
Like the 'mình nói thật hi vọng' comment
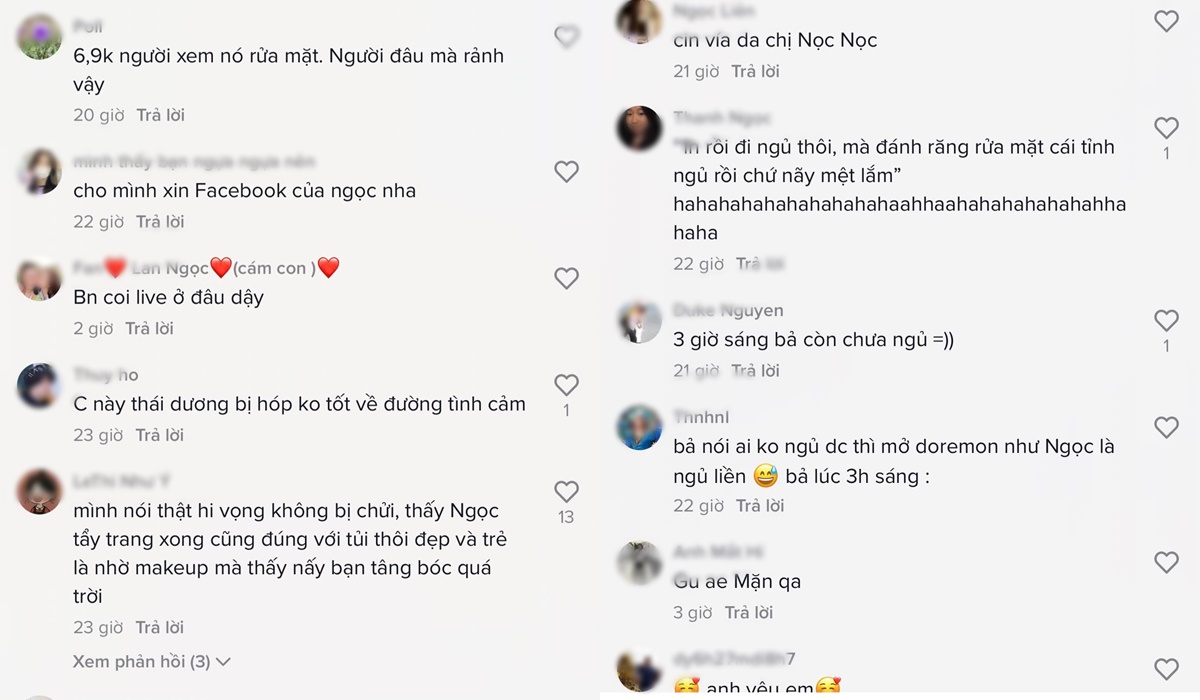point(567,492)
